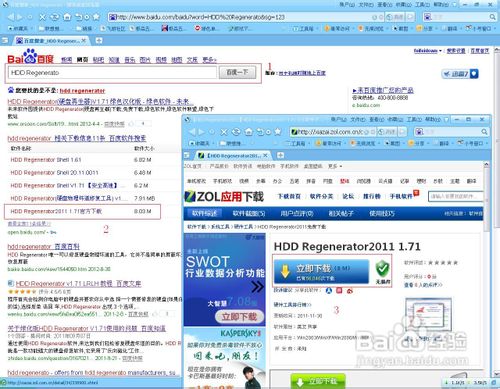Select HDD Regenerator Shell 20.11.0011 row

pyautogui.click(x=82, y=173)
